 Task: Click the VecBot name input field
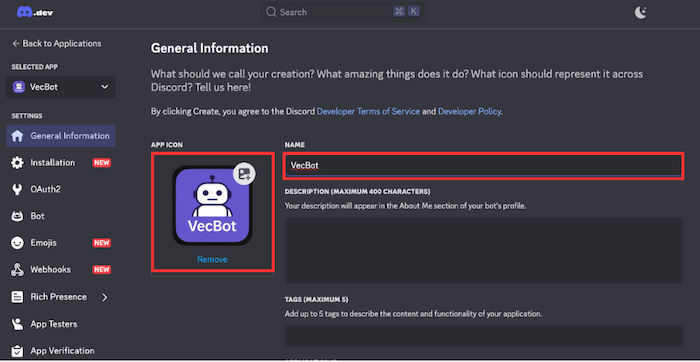point(483,165)
